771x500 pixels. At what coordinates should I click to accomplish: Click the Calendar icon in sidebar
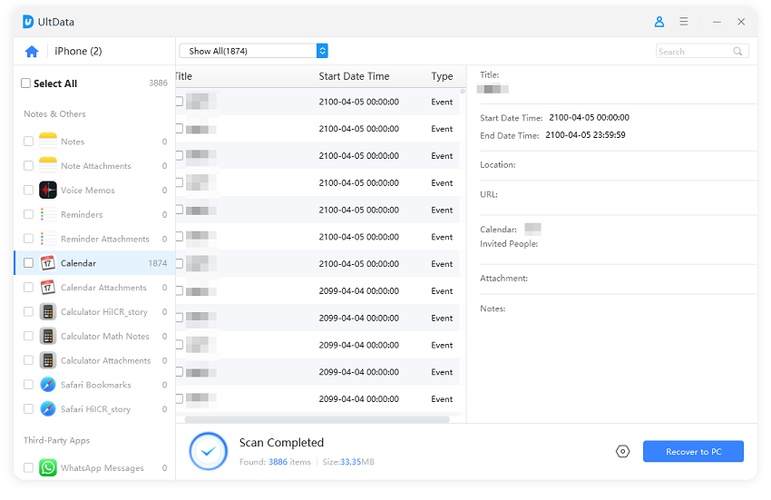[48, 263]
